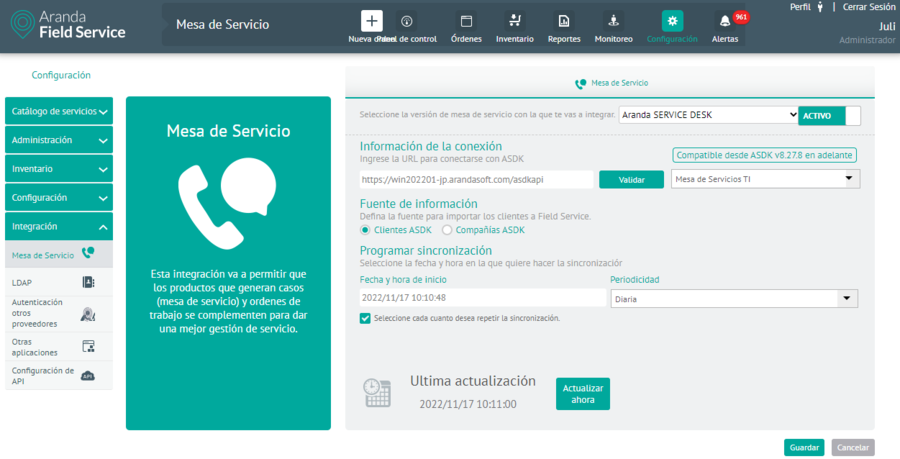
Task: Click the Compatible desde ASDK v8.27.8 label
Action: click(x=765, y=155)
